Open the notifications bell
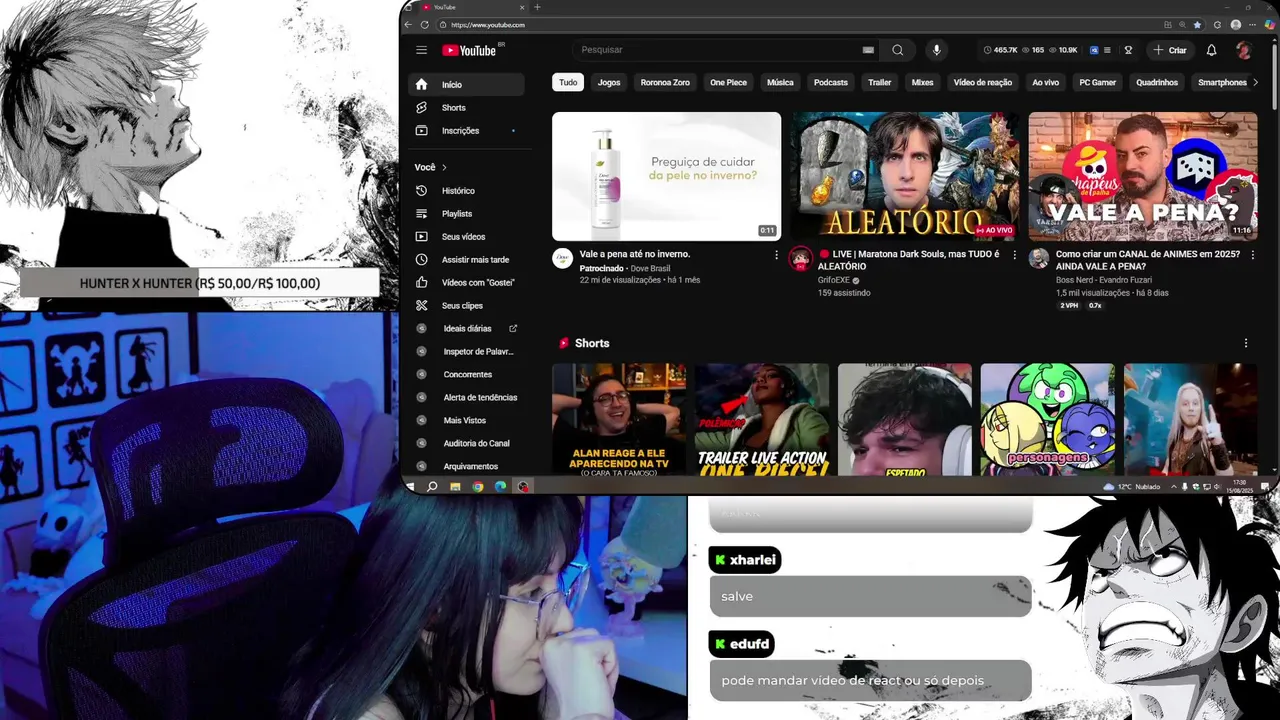The width and height of the screenshot is (1280, 720). [1211, 50]
